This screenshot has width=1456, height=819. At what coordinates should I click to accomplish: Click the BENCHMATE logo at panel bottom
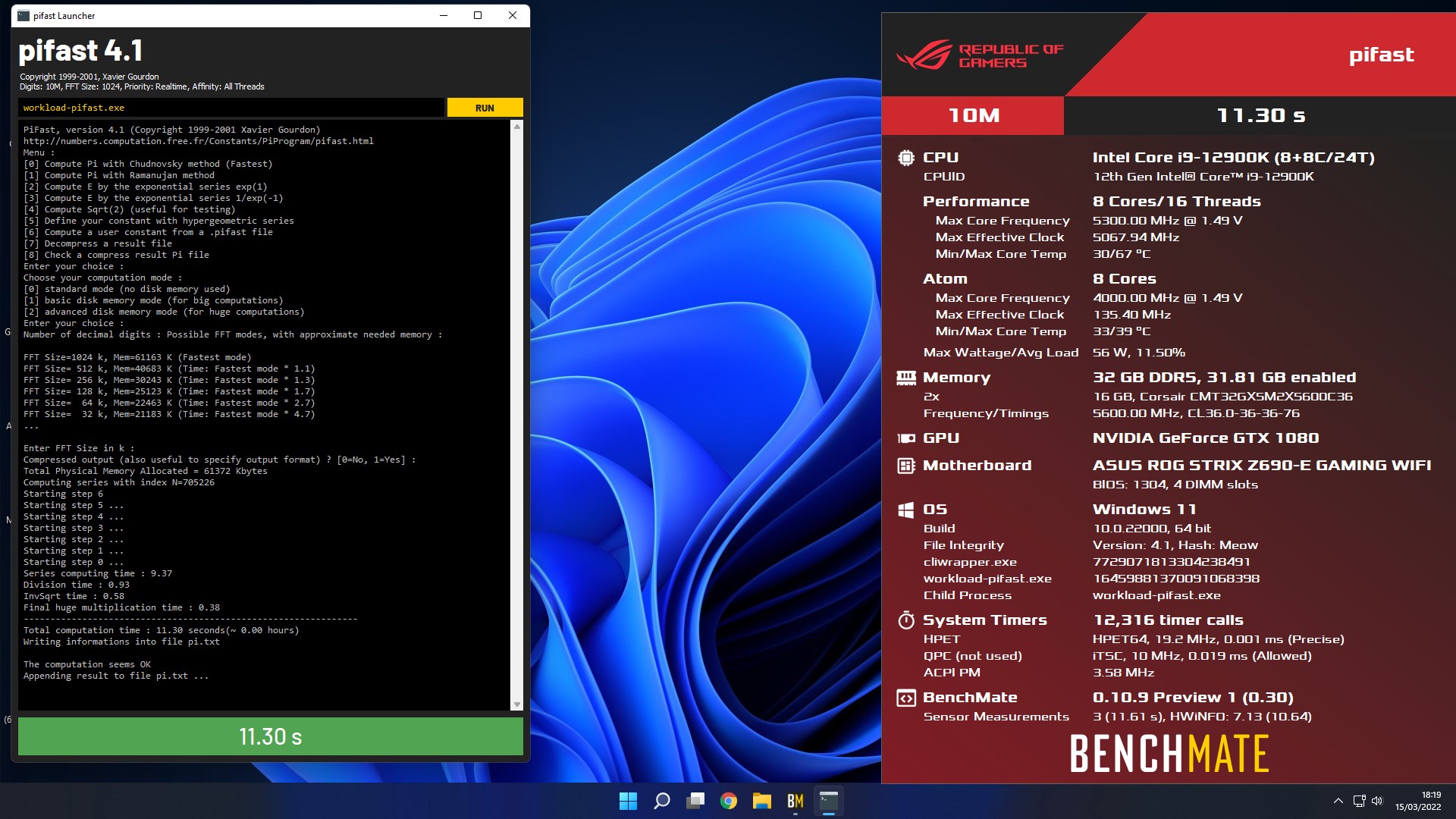pos(1169,753)
